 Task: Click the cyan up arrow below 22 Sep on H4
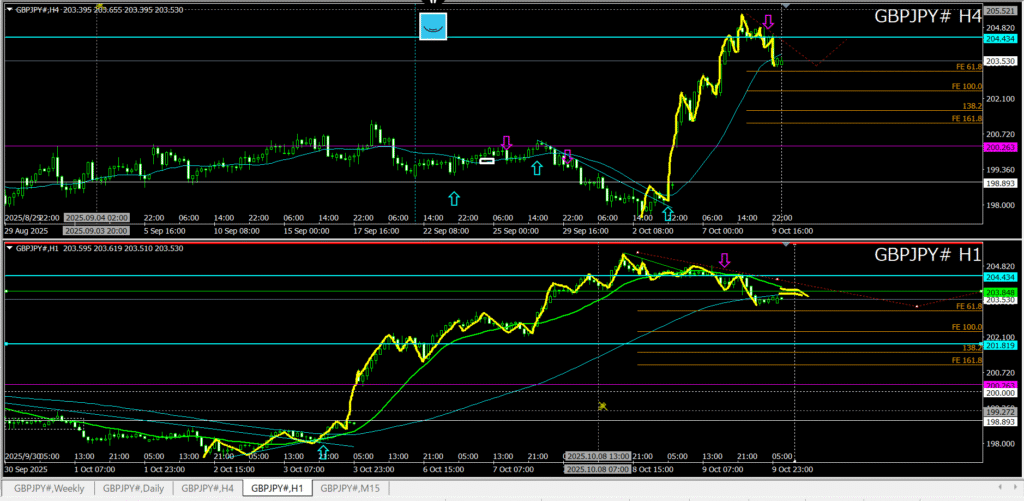454,197
